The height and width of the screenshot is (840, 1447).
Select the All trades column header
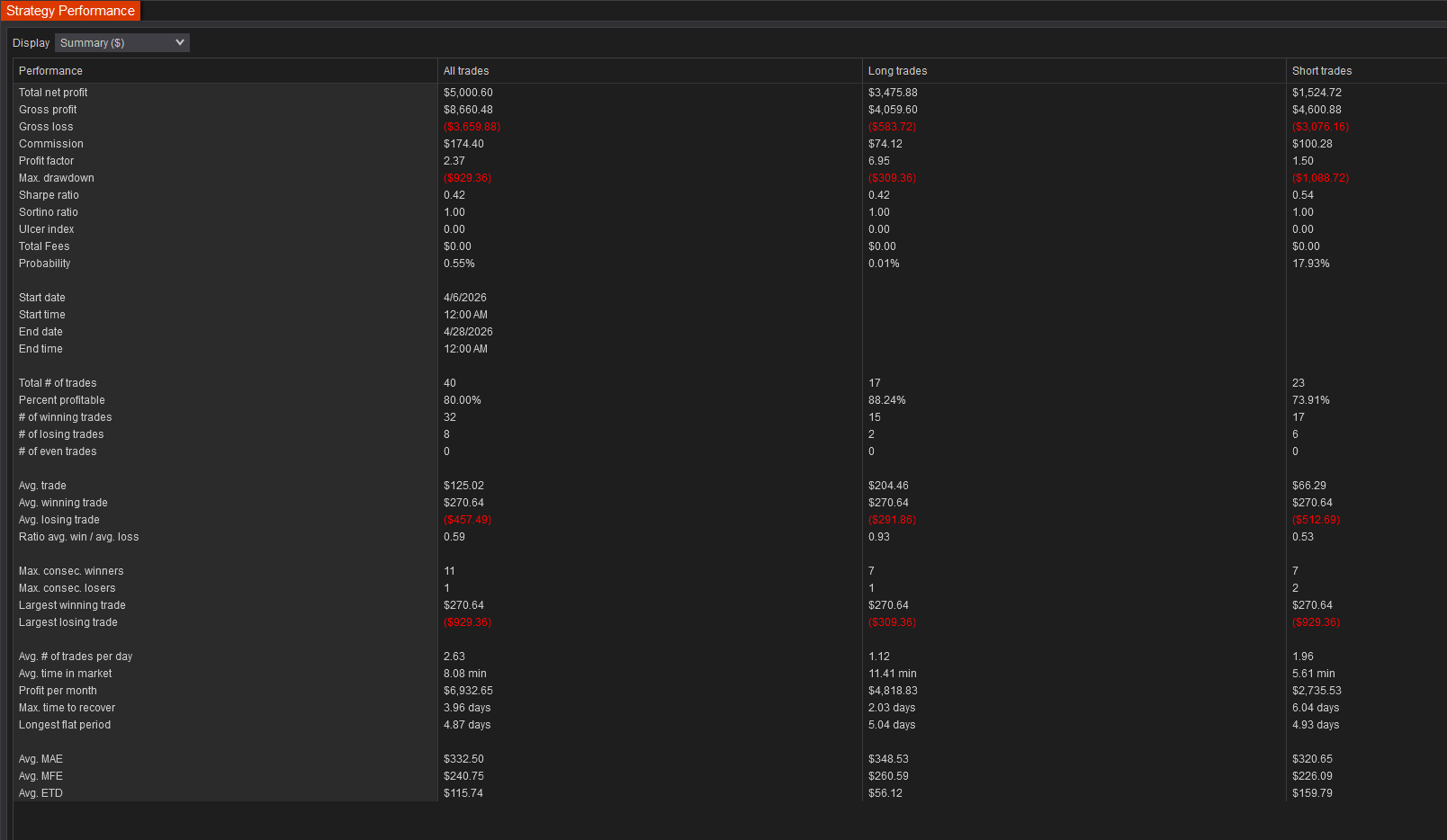pyautogui.click(x=466, y=70)
